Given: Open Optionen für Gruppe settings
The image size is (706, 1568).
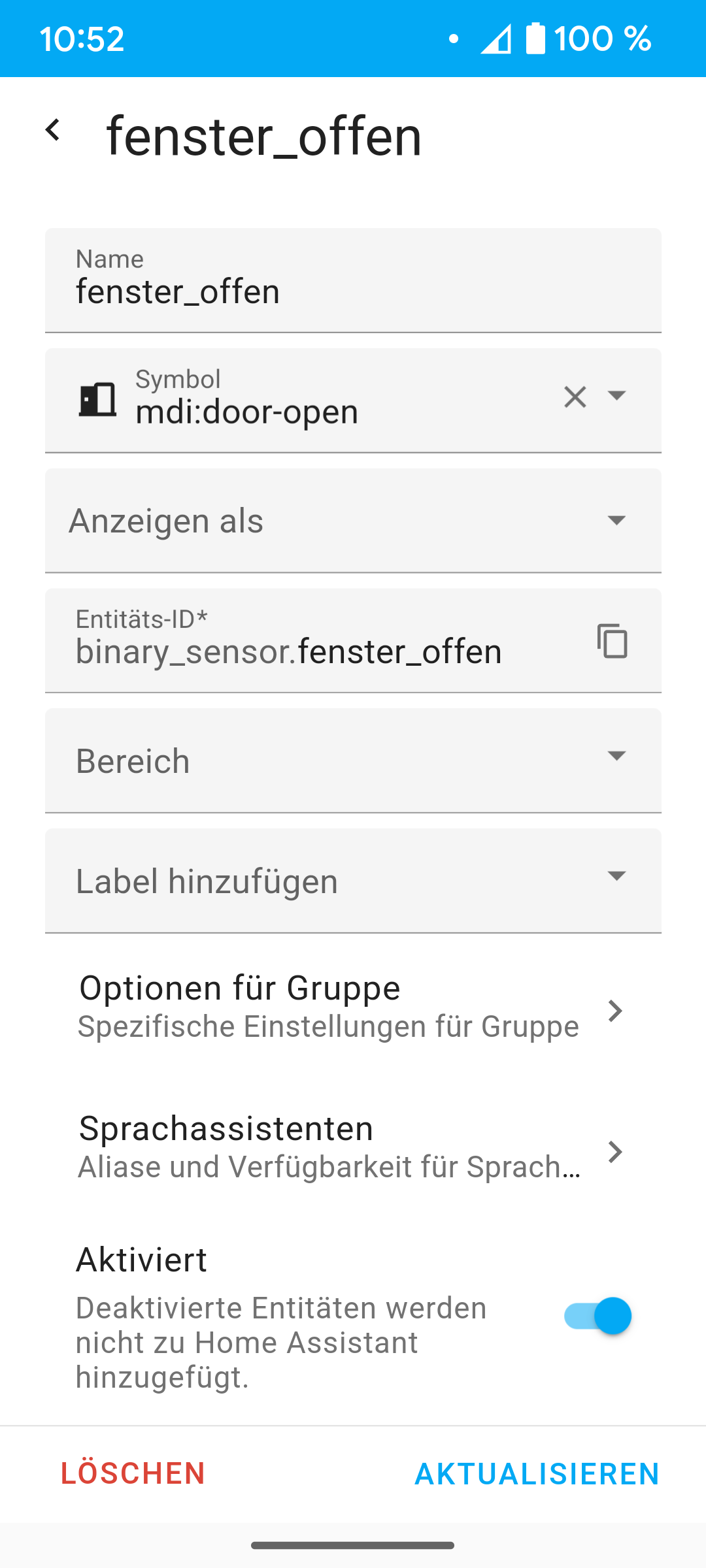Looking at the screenshot, I should click(x=327, y=1006).
